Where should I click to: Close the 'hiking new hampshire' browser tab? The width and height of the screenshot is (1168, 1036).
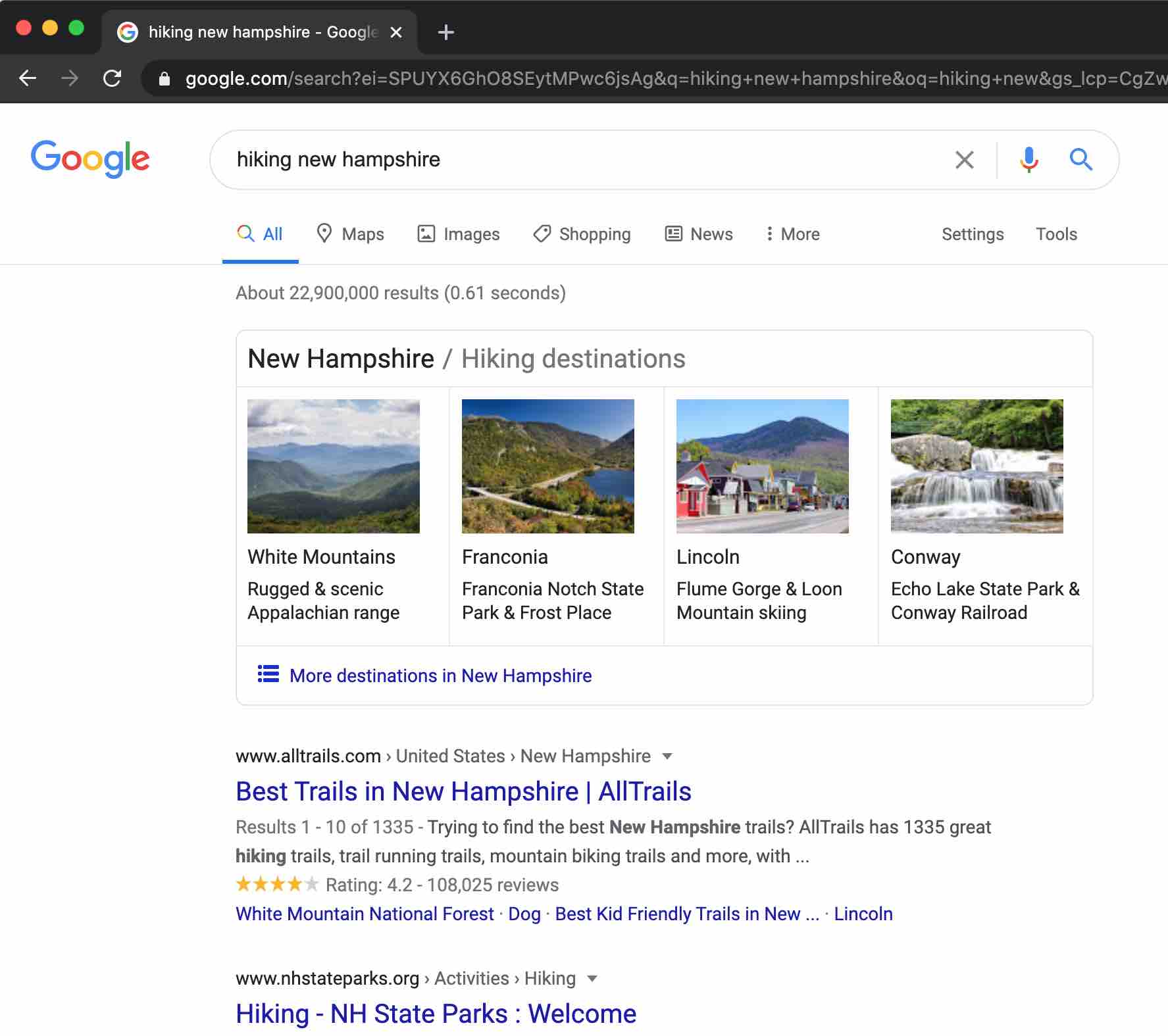coord(396,32)
